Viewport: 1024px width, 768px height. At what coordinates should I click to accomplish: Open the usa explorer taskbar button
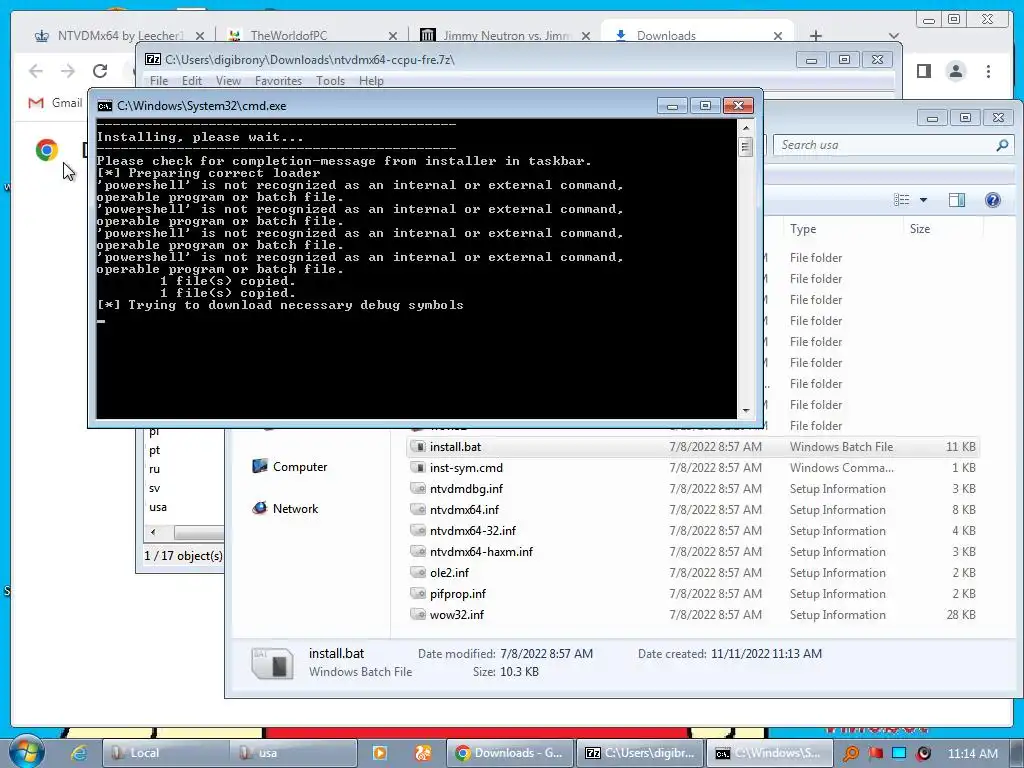(x=294, y=753)
